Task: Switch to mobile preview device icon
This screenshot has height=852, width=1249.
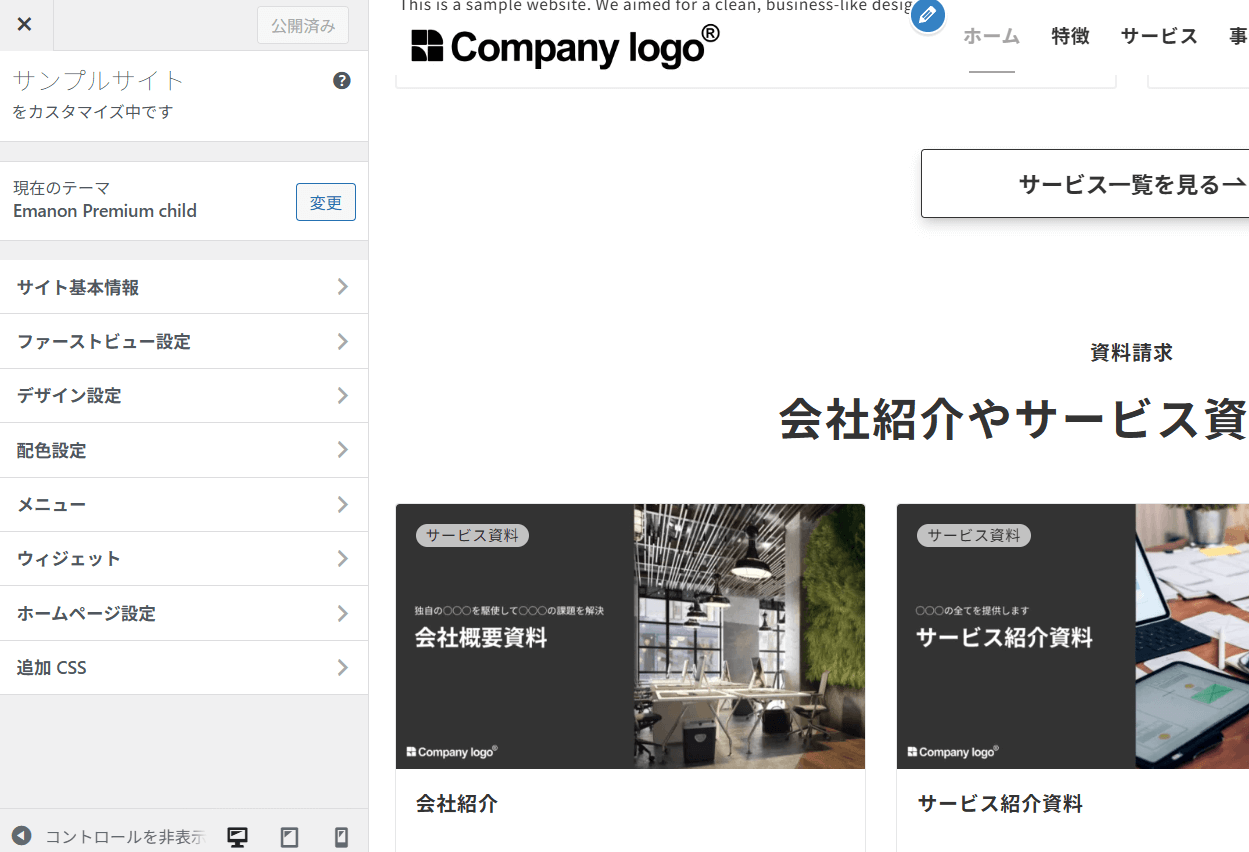Action: (341, 837)
